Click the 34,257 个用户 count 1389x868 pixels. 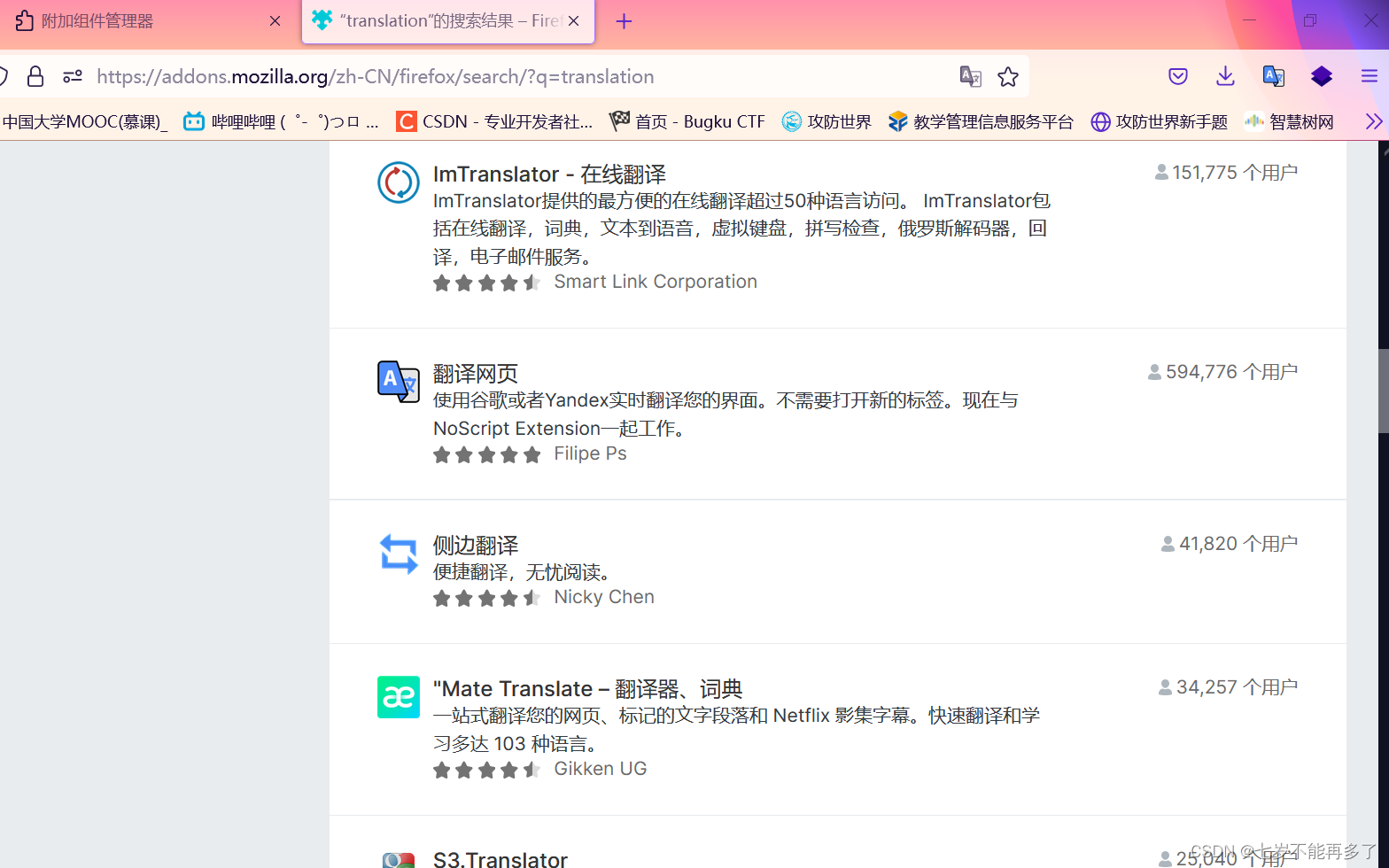tap(1228, 687)
